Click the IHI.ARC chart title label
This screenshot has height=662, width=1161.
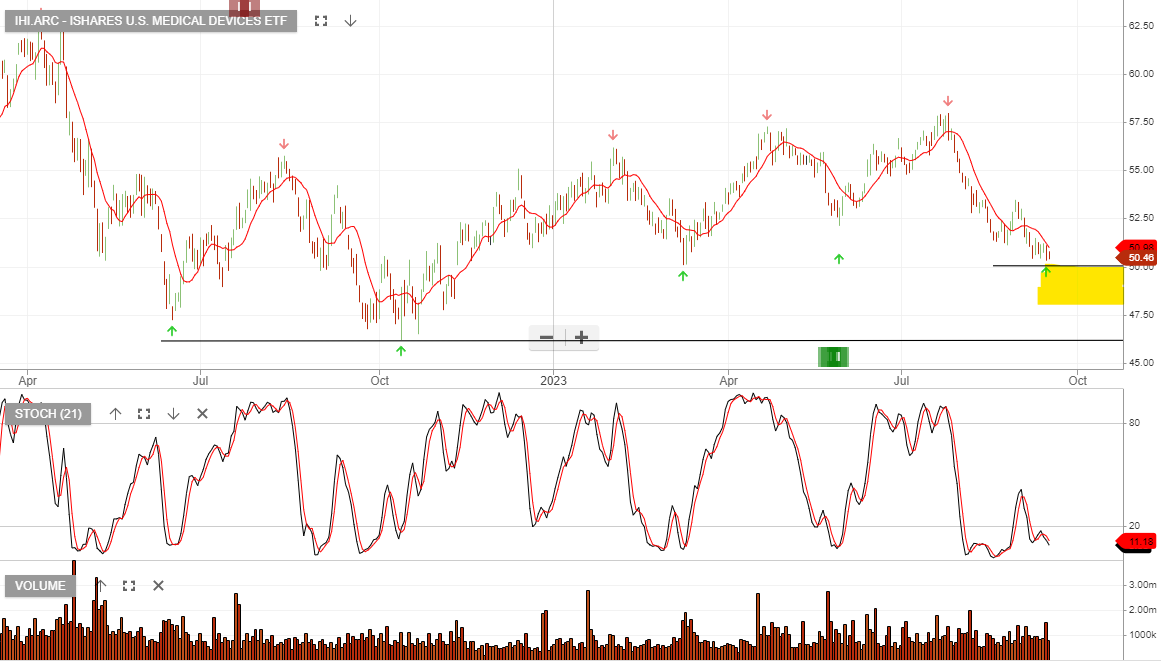[150, 20]
